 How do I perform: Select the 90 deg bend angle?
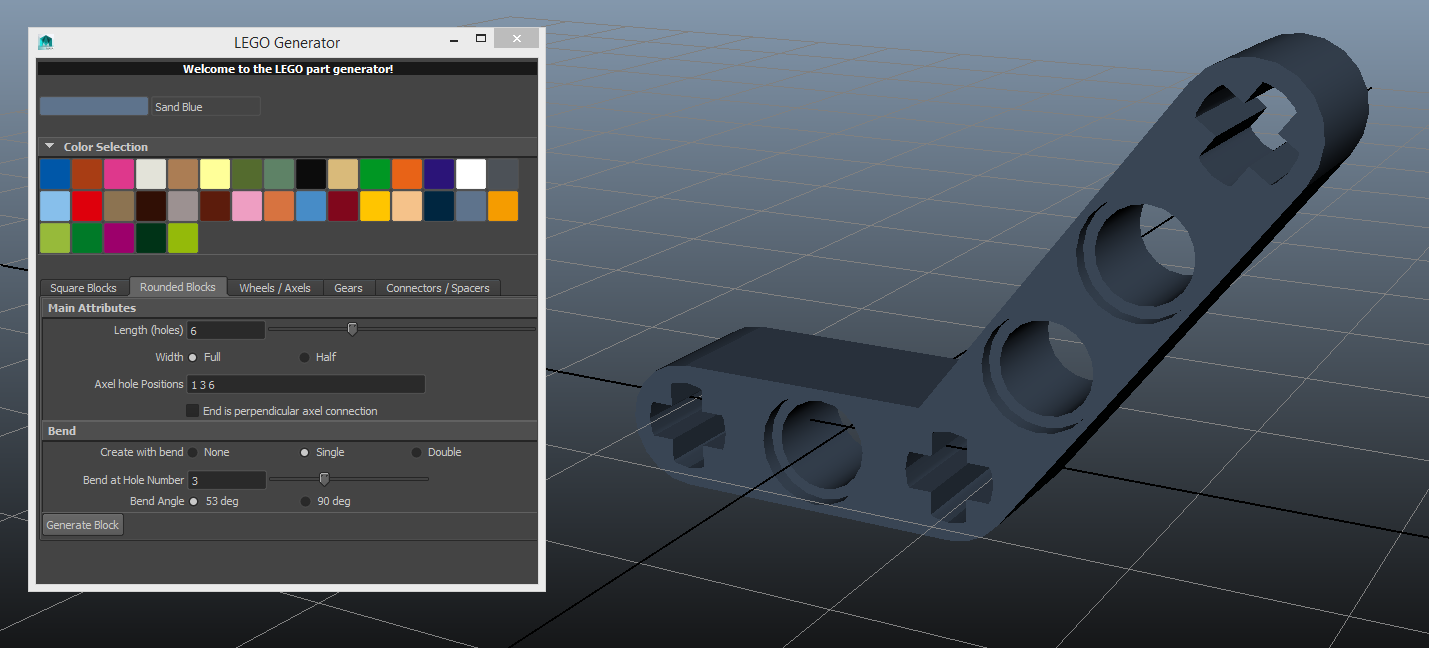pyautogui.click(x=305, y=501)
